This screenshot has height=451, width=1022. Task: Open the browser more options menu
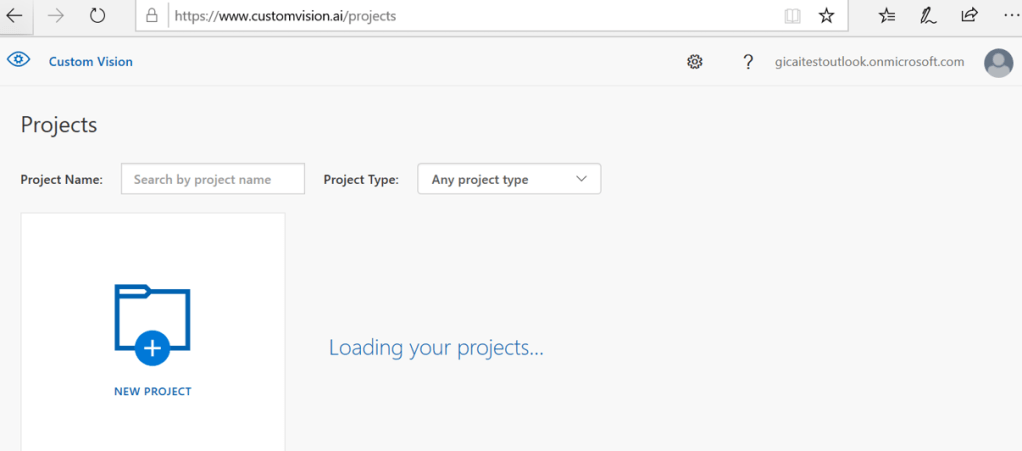(x=1009, y=16)
